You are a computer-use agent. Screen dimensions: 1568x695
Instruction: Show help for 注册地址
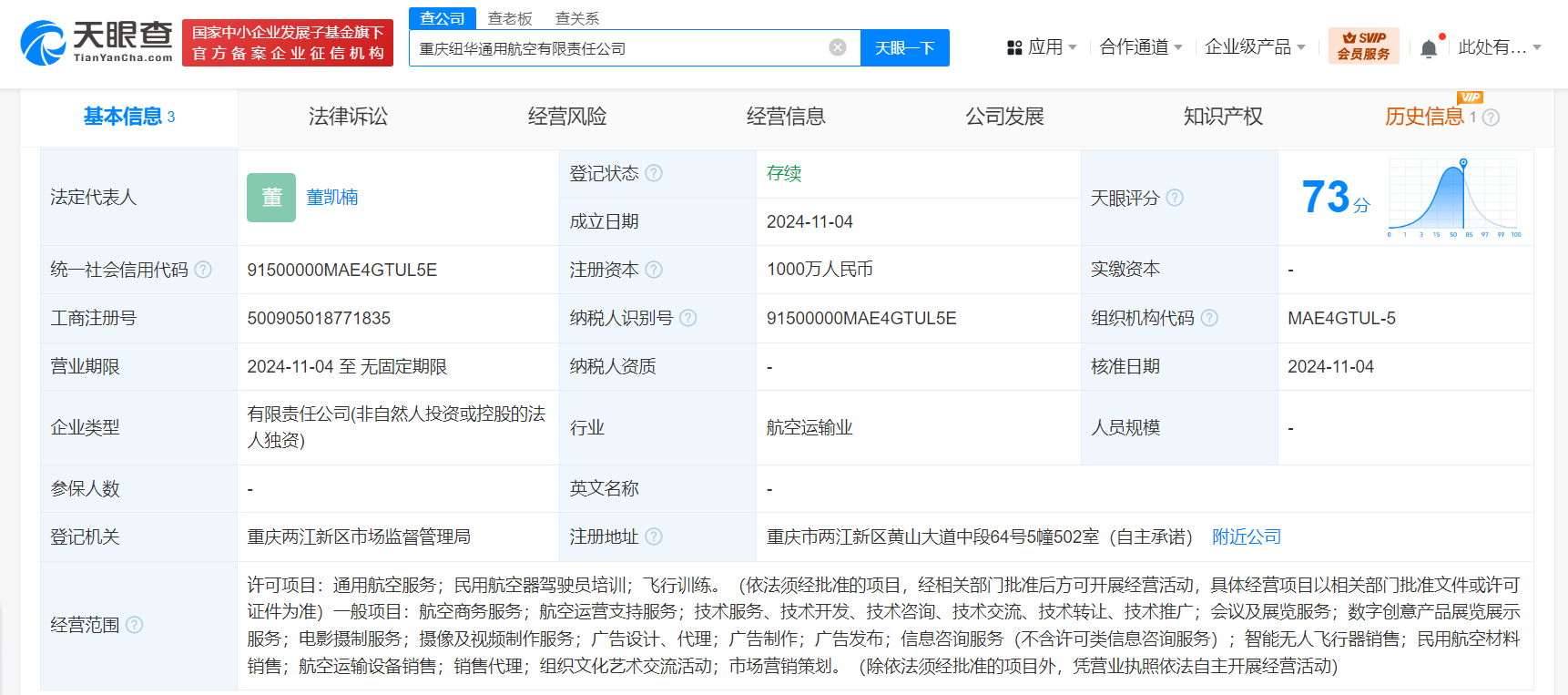point(654,537)
